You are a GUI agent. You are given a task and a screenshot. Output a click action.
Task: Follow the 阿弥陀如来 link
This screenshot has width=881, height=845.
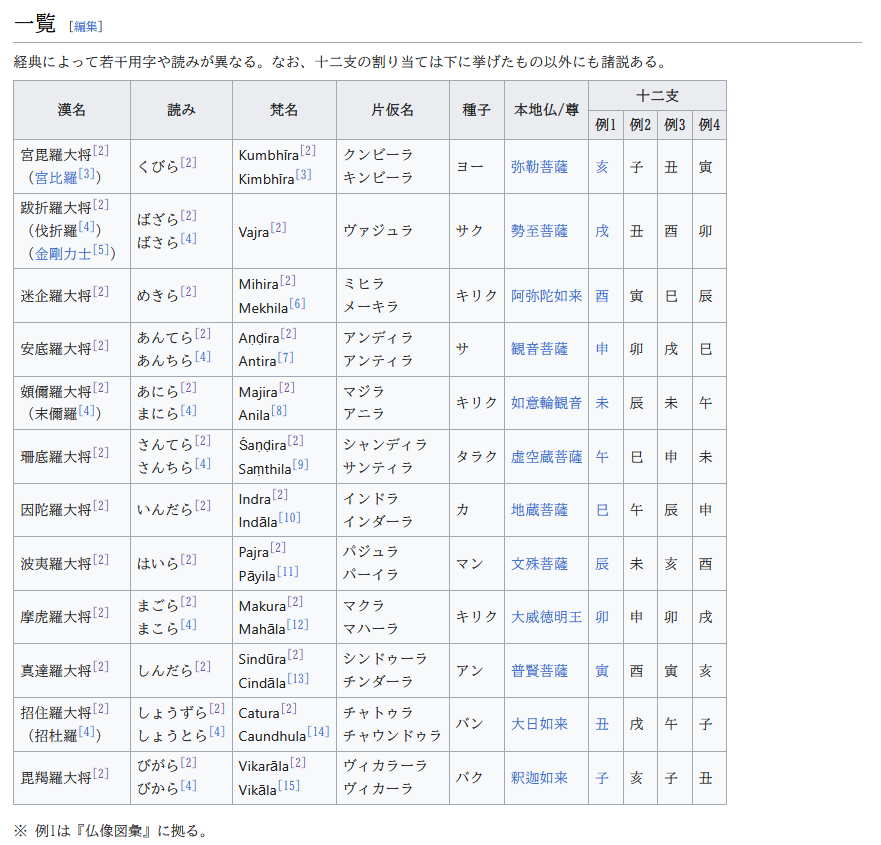(546, 296)
